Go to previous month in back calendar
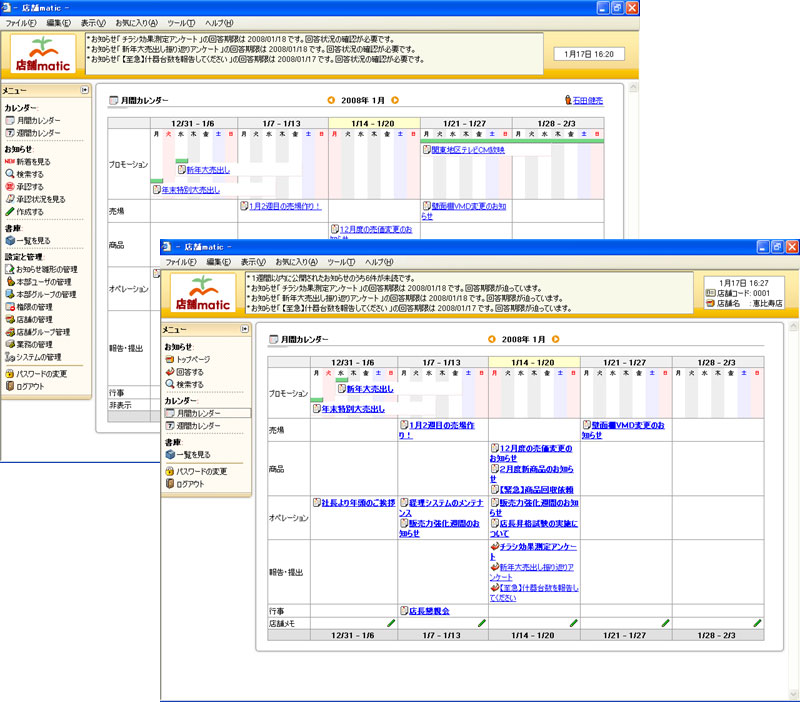 [x=332, y=100]
